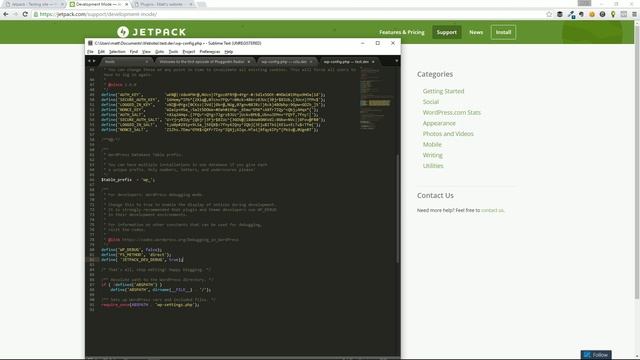Viewport: 640px width, 360px height.
Task: Click the lightbulb extension icon
Action: (613, 14)
